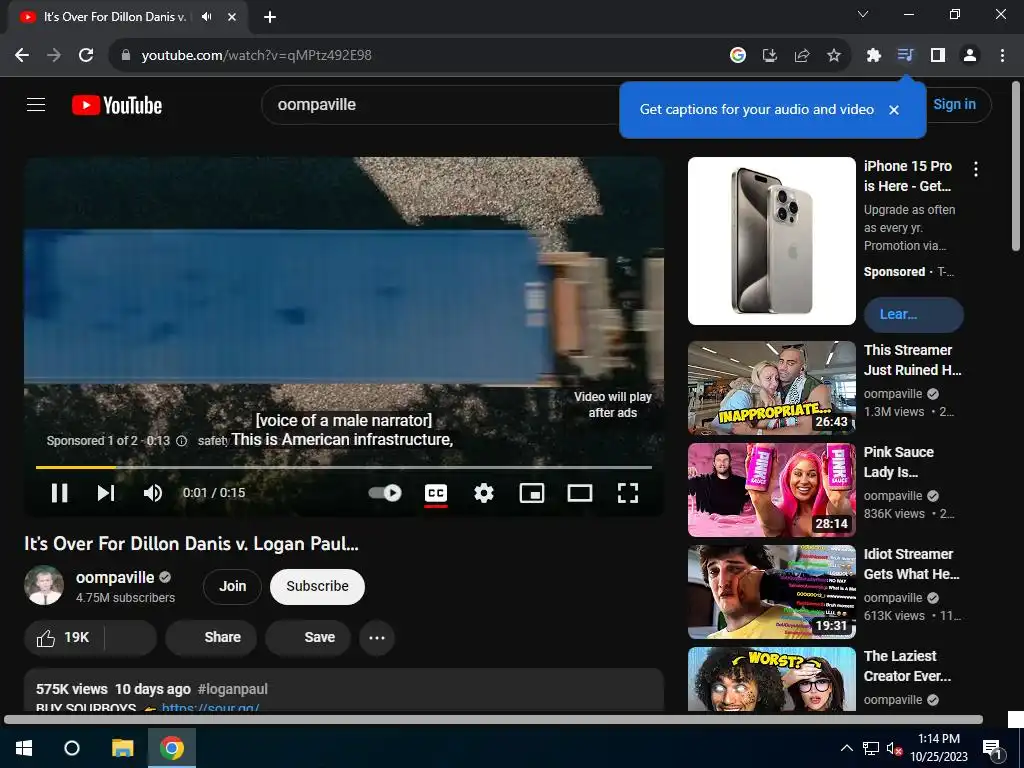
Task: Open media controls icon in toolbar
Action: (906, 56)
